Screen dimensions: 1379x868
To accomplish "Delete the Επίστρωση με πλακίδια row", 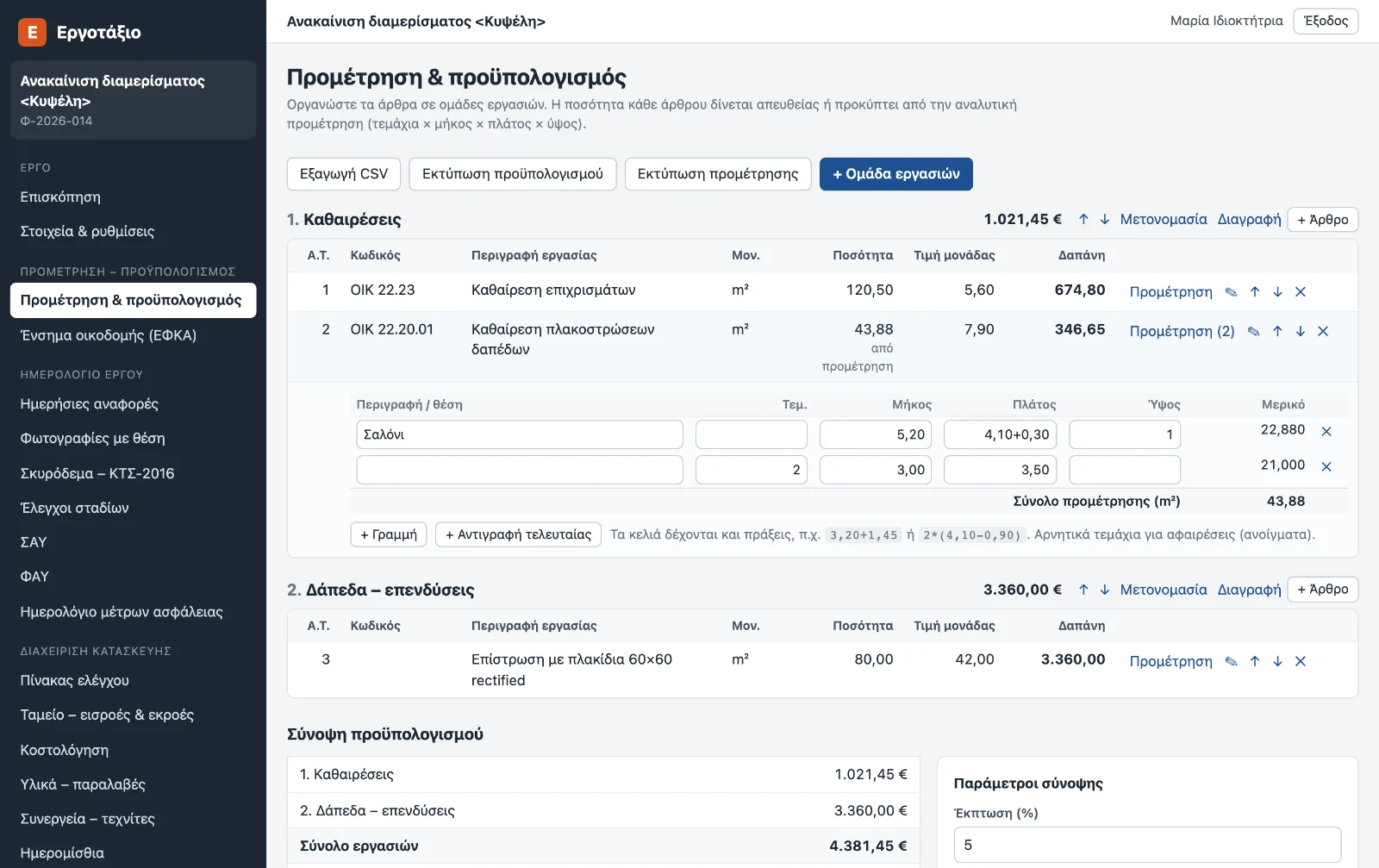I will click(x=1301, y=661).
